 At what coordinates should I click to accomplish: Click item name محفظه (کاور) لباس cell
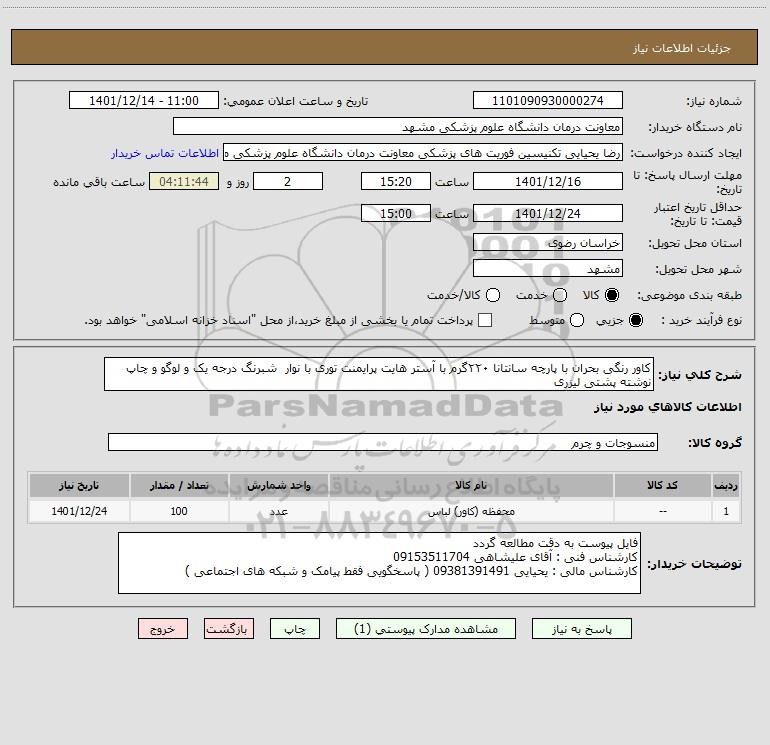point(471,511)
